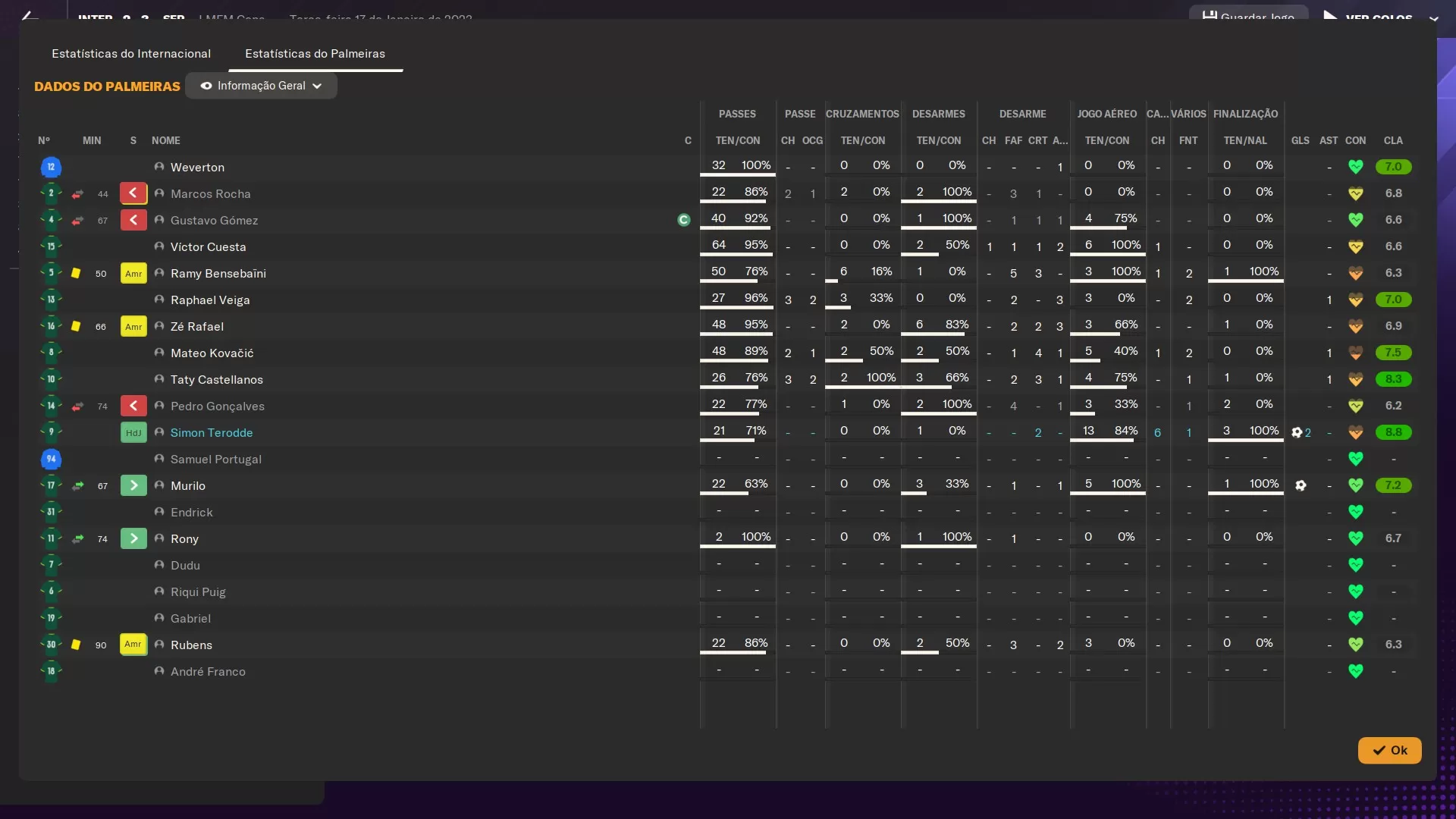Click Samuel Portugal's shirt number 94 icon

click(x=51, y=459)
